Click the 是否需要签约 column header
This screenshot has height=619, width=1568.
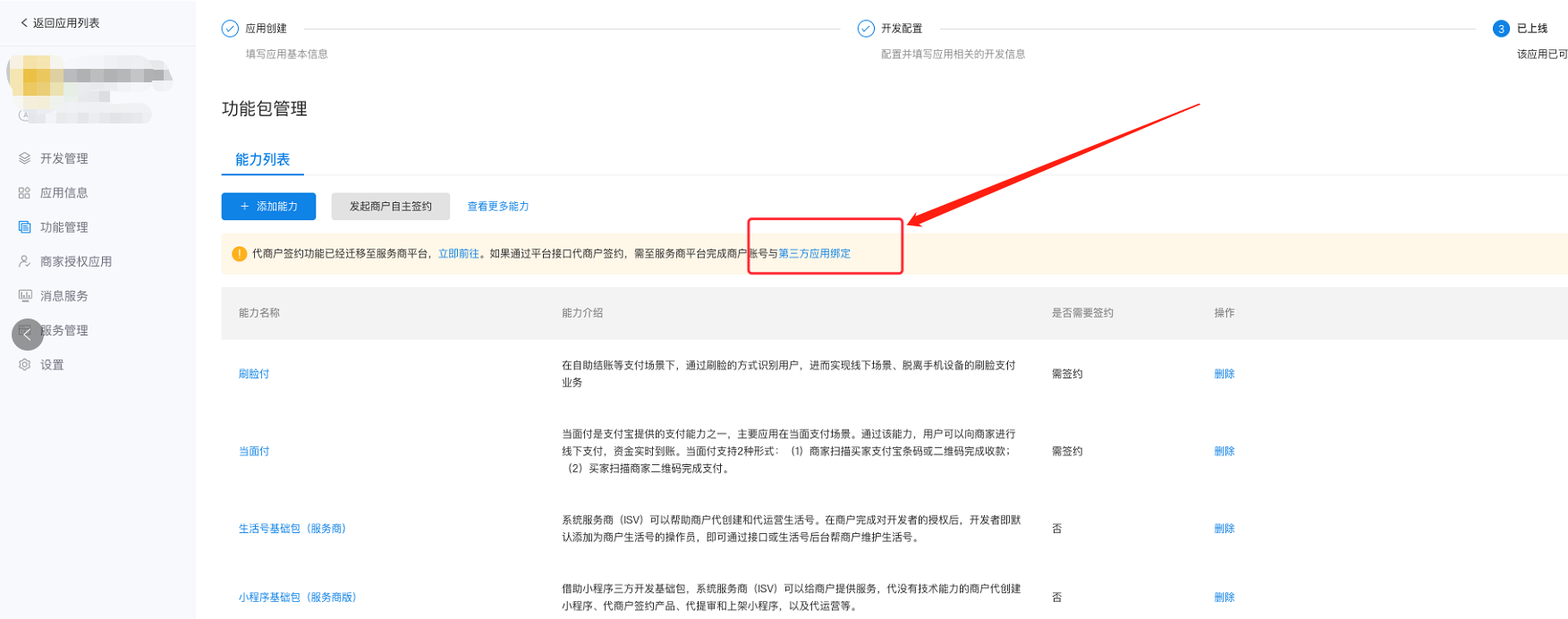1082,313
